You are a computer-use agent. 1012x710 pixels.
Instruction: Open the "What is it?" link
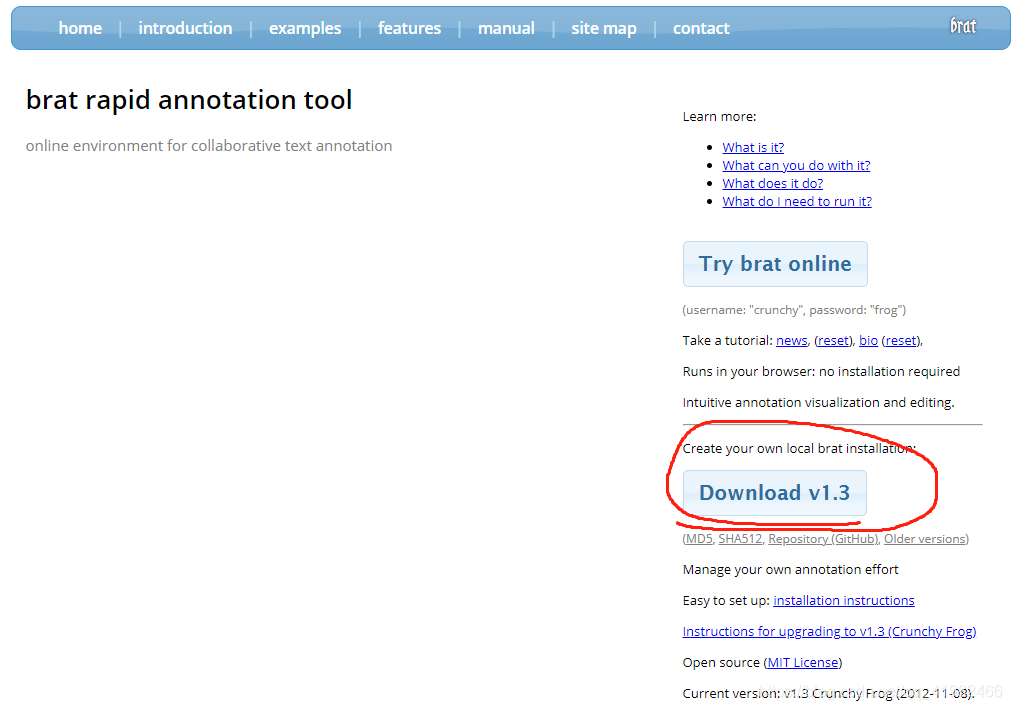click(753, 147)
